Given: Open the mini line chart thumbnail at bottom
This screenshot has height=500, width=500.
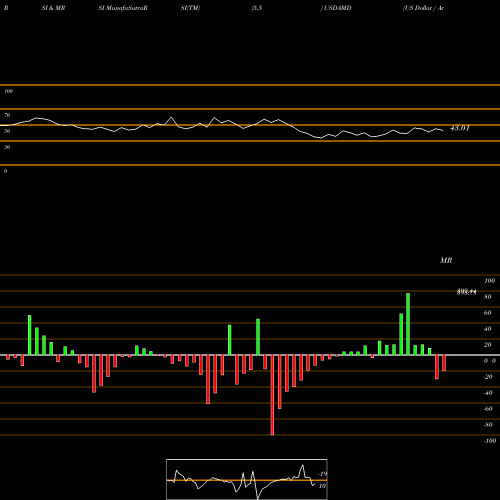Looking at the screenshot, I should [x=247, y=479].
